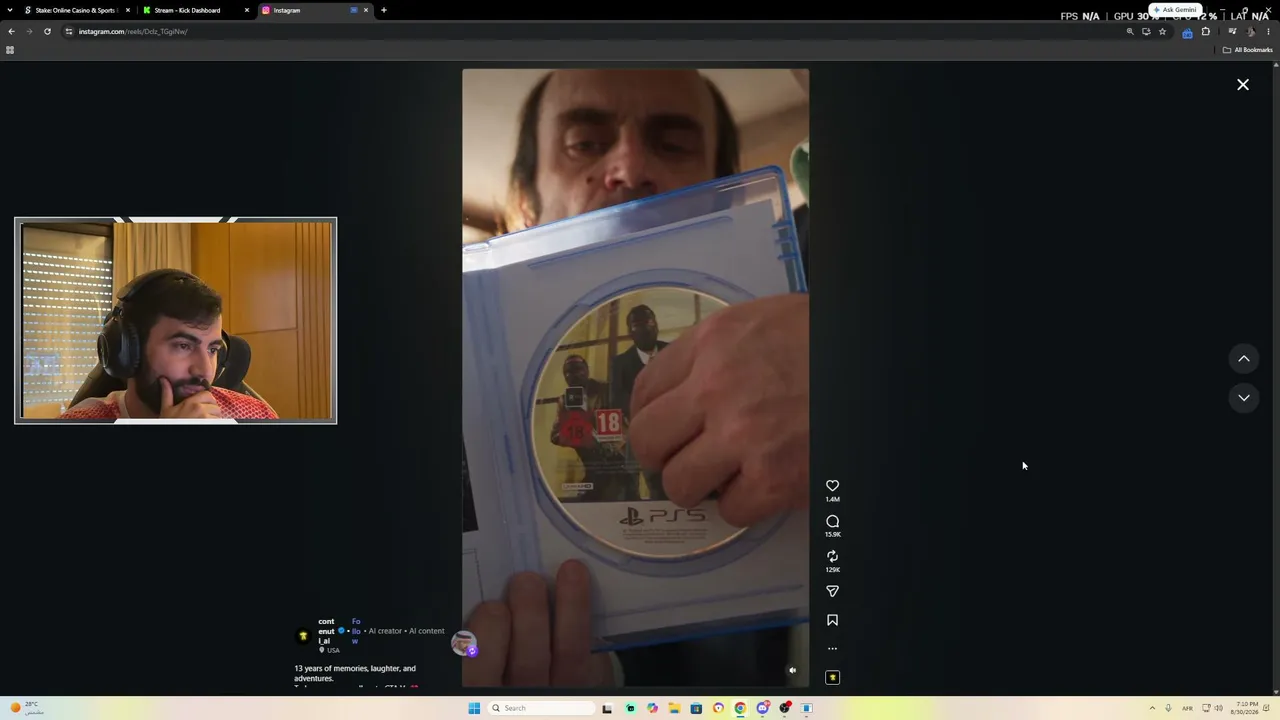The image size is (1280, 720).
Task: View site information for instagram.com
Action: point(69,31)
